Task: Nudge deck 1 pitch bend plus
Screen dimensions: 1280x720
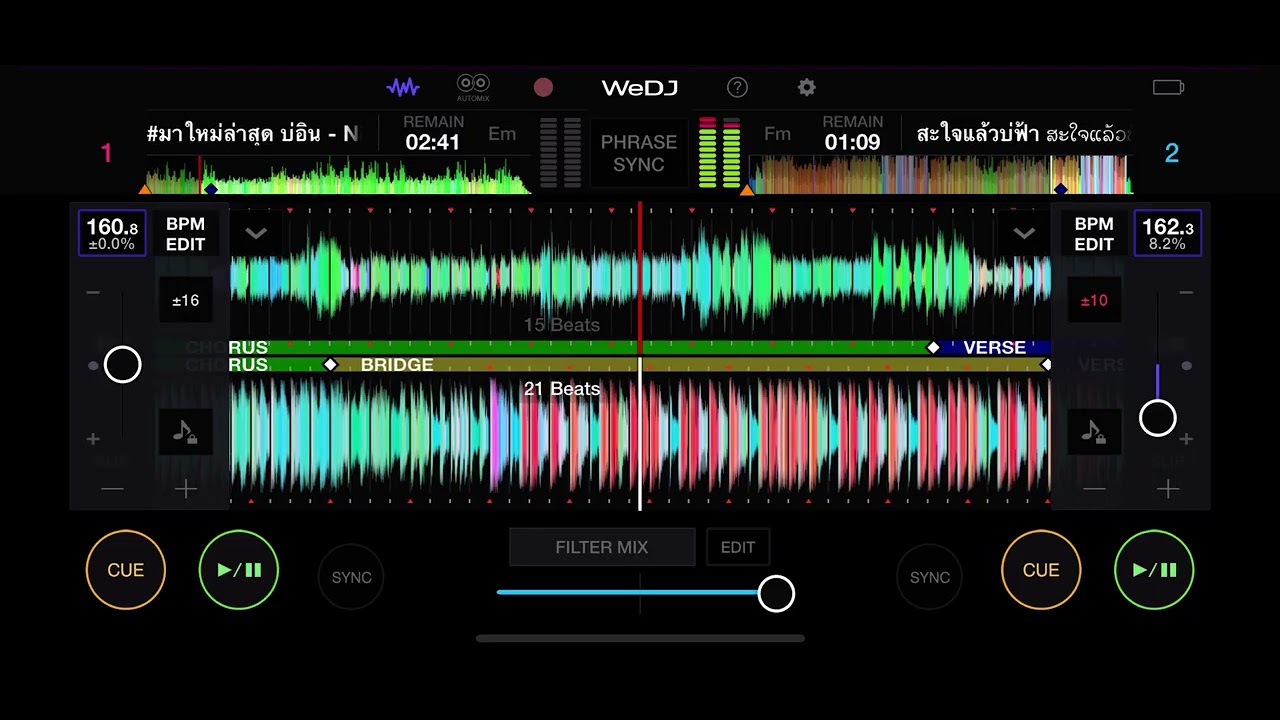Action: (x=186, y=489)
